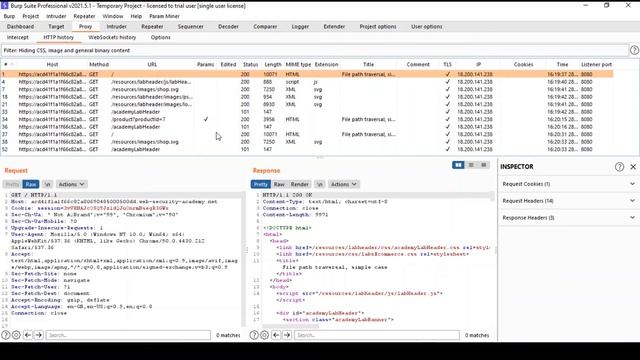Go to previous search match in Request panel
This screenshot has width=640, height=360.
coord(28,335)
